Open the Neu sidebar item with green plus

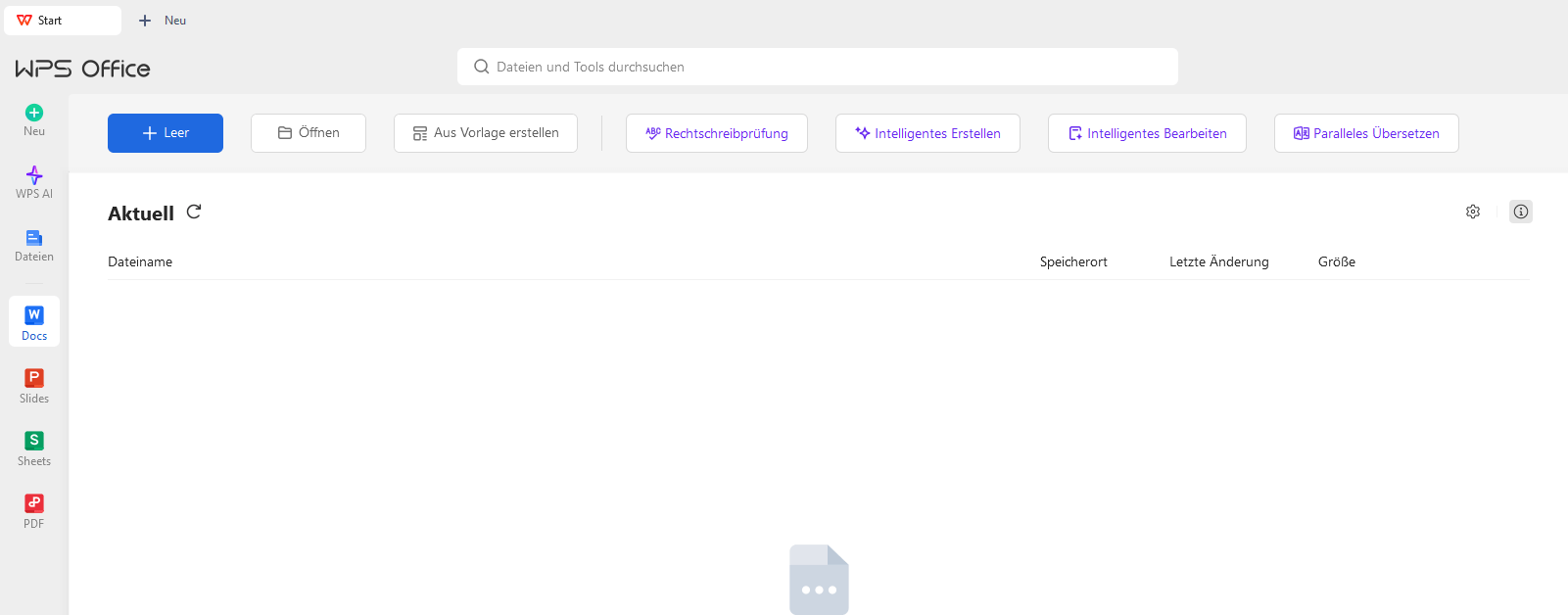coord(34,120)
